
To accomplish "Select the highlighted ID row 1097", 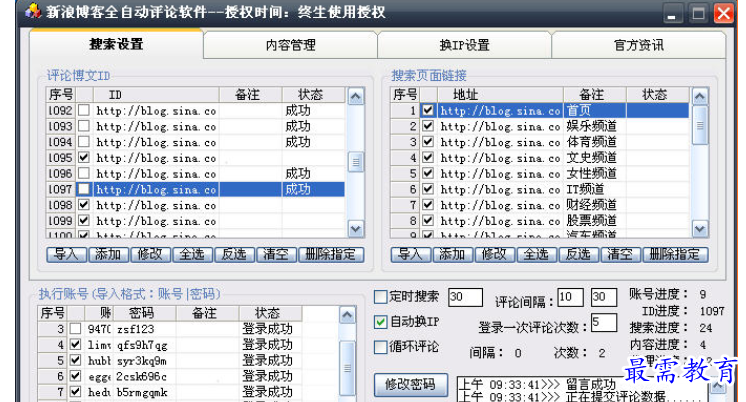I will 196,189.
